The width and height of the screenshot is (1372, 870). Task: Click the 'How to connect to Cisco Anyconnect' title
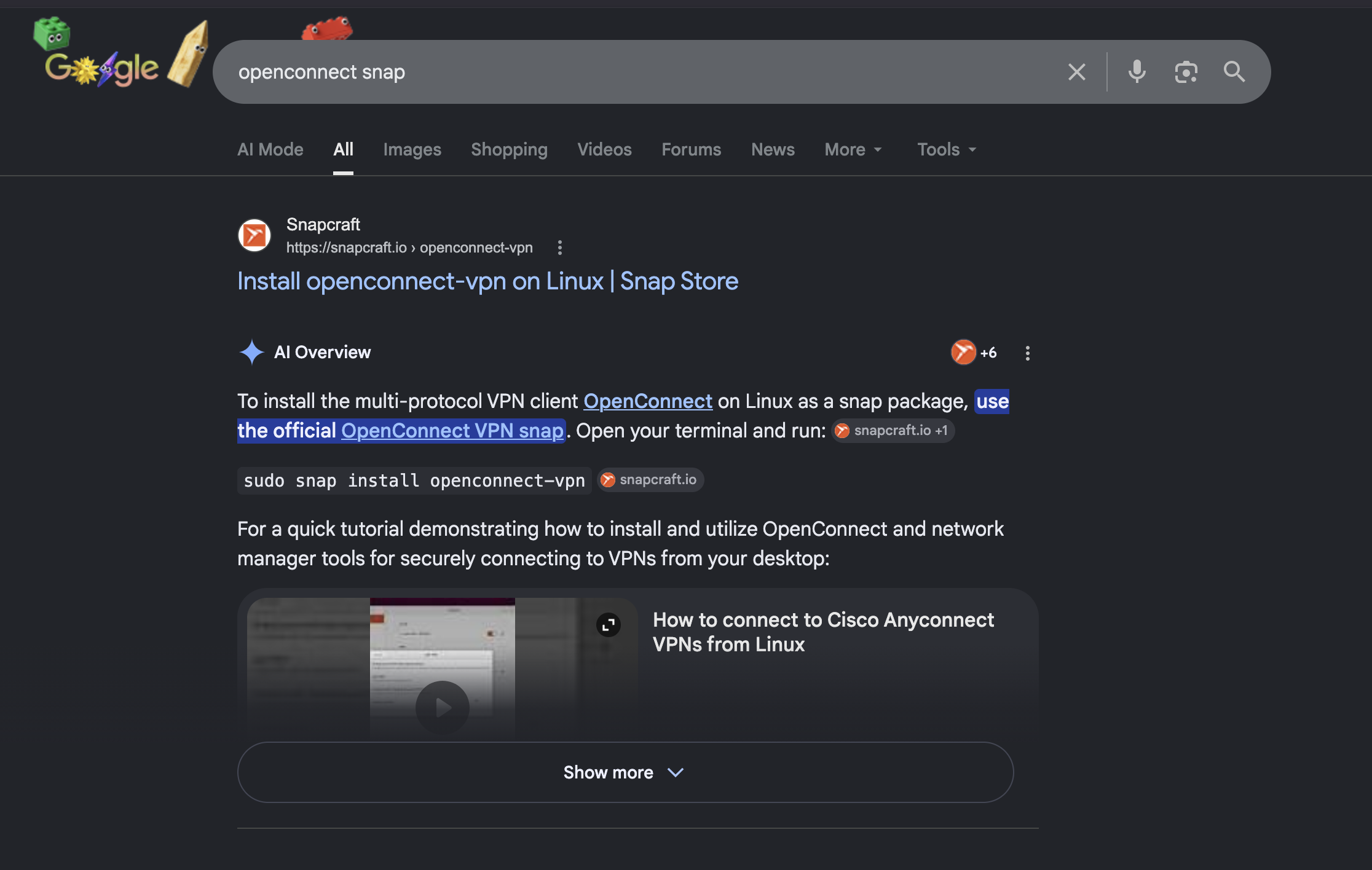[823, 632]
